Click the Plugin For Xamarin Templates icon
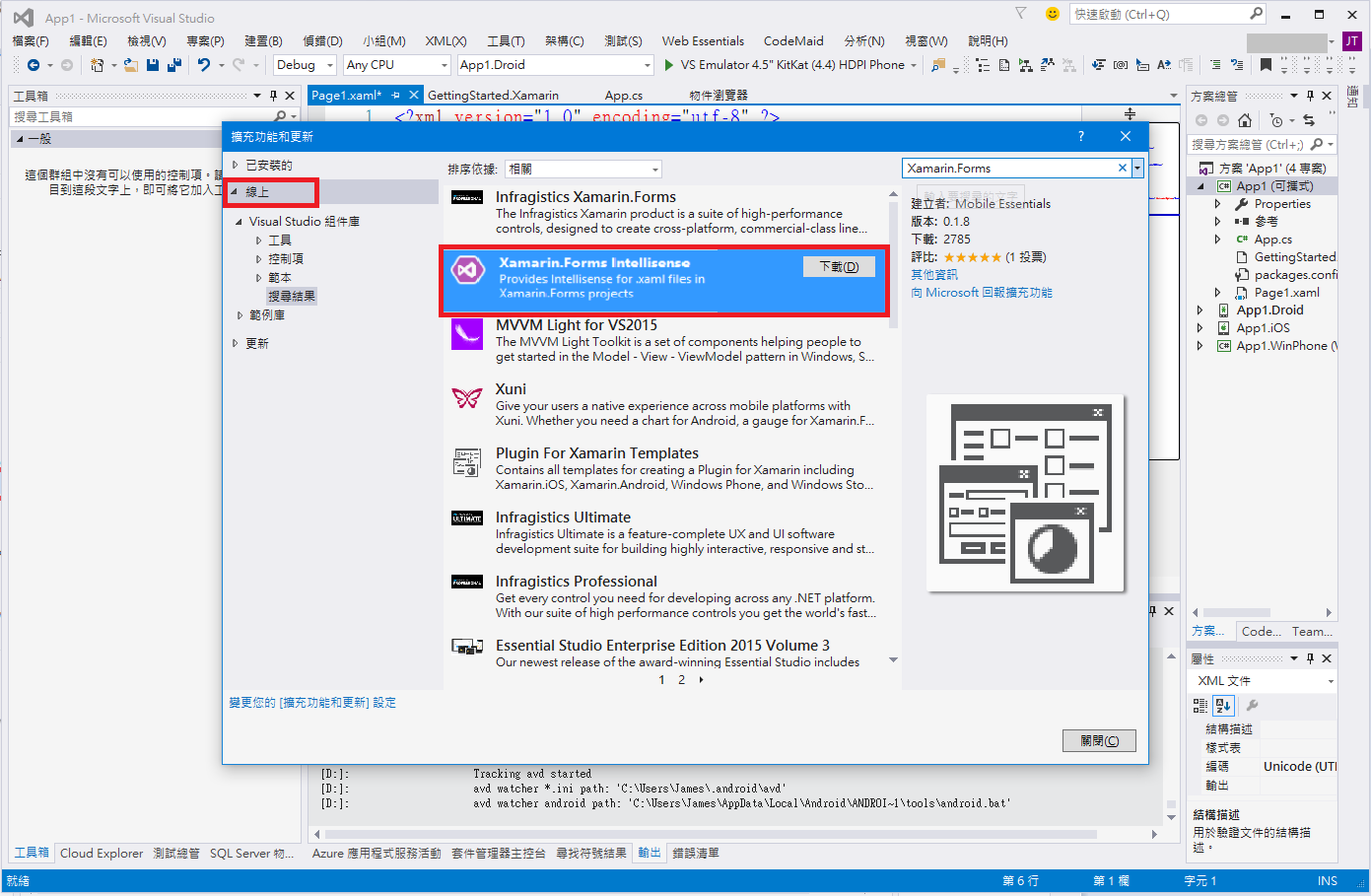The height and width of the screenshot is (896, 1371). [x=467, y=461]
